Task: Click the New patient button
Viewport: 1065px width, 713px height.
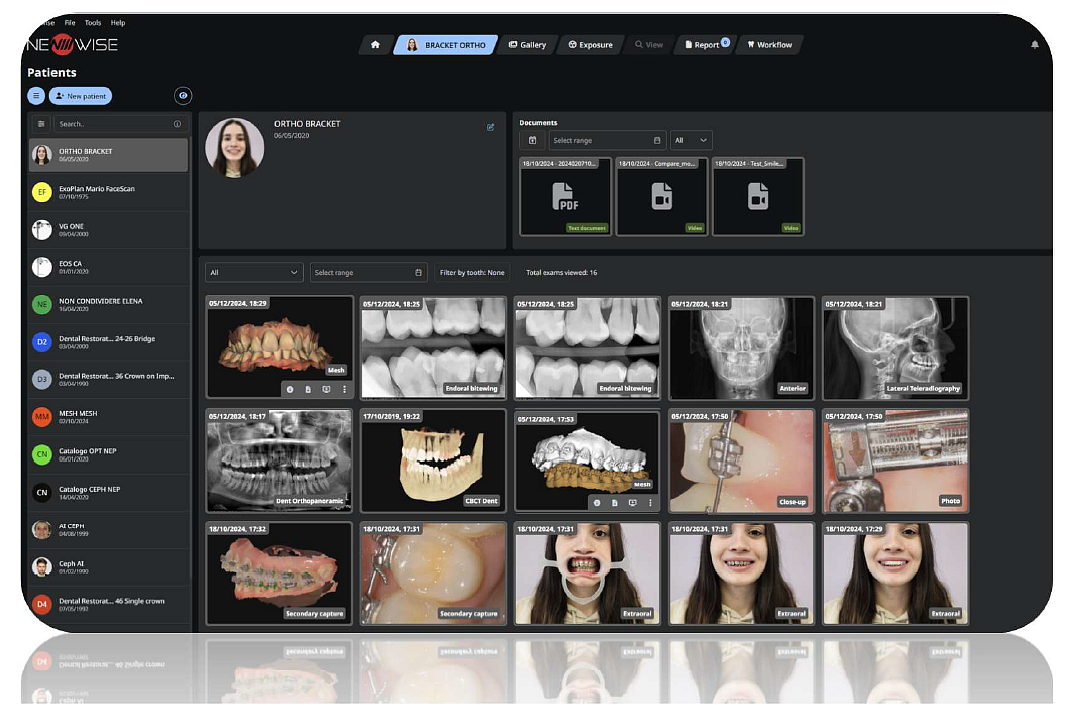Action: [81, 96]
